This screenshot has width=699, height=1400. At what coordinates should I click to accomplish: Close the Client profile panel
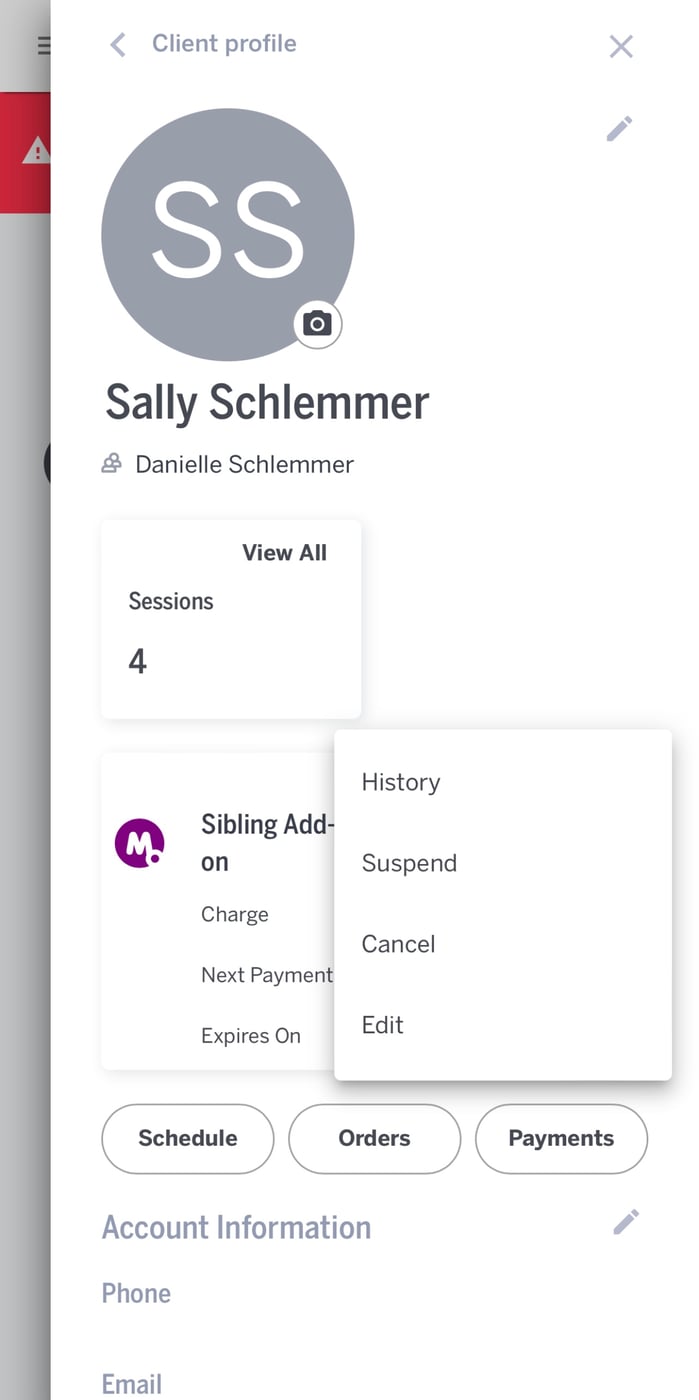pos(621,46)
